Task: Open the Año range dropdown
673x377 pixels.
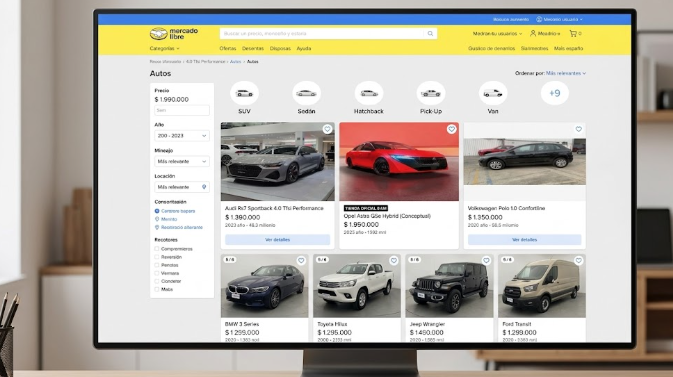Action: (x=182, y=136)
